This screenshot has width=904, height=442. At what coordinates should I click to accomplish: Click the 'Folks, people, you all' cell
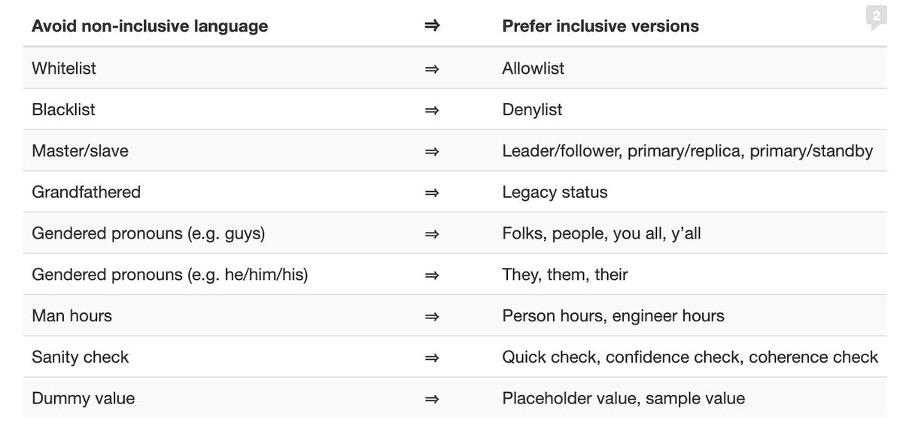pyautogui.click(x=601, y=233)
